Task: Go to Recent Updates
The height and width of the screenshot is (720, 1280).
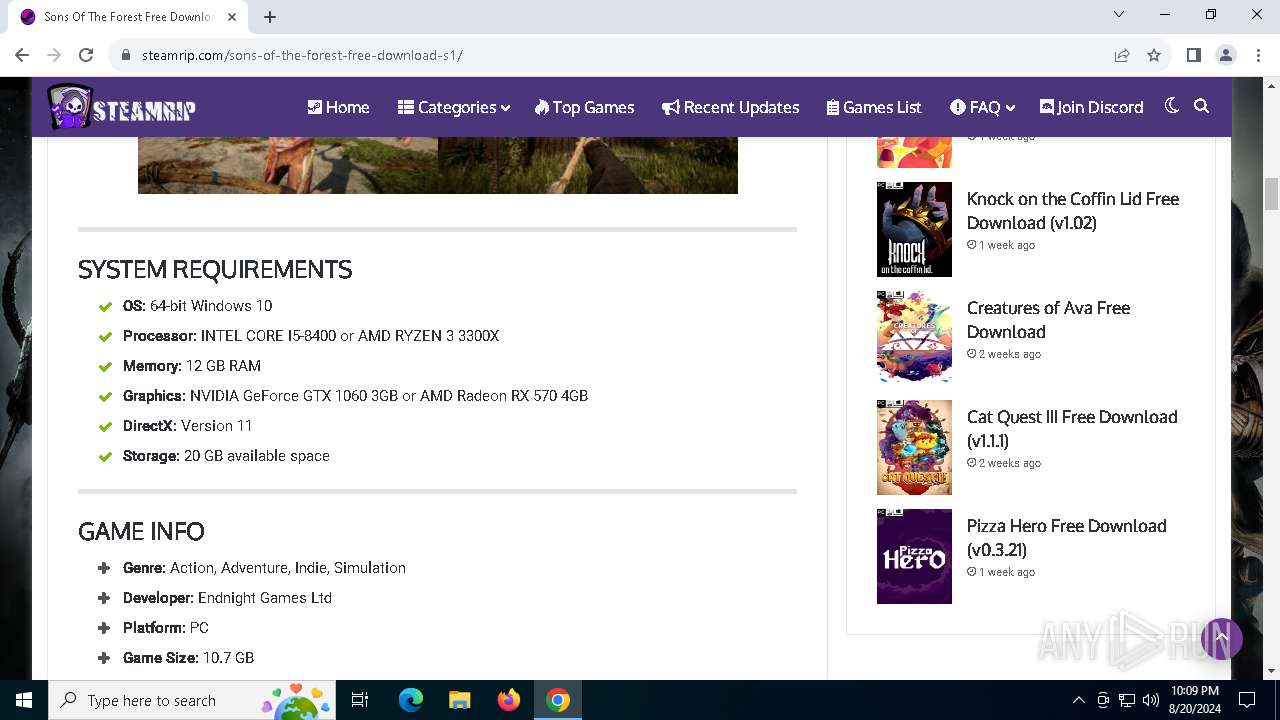Action: (x=730, y=107)
